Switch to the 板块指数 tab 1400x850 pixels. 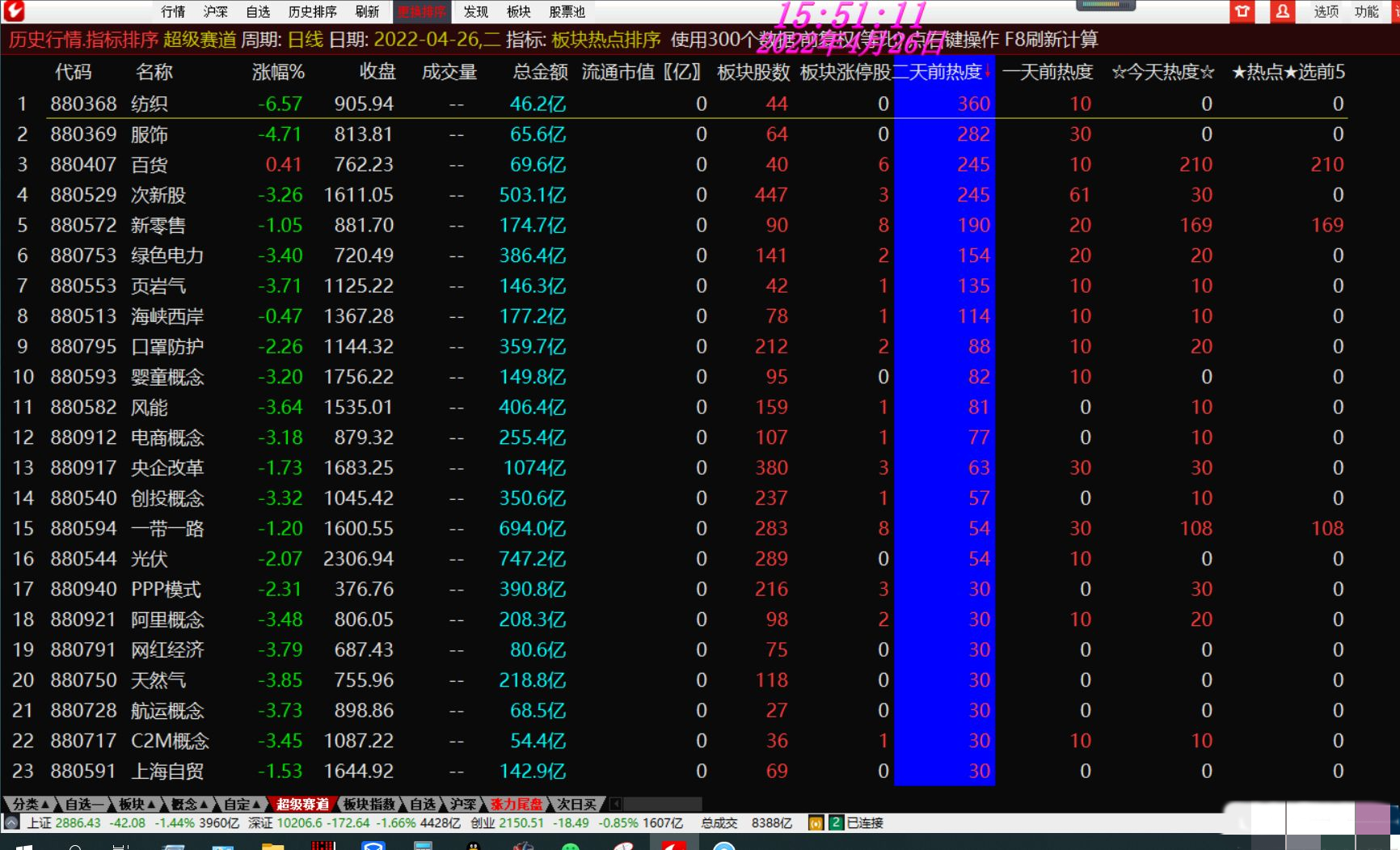click(369, 804)
